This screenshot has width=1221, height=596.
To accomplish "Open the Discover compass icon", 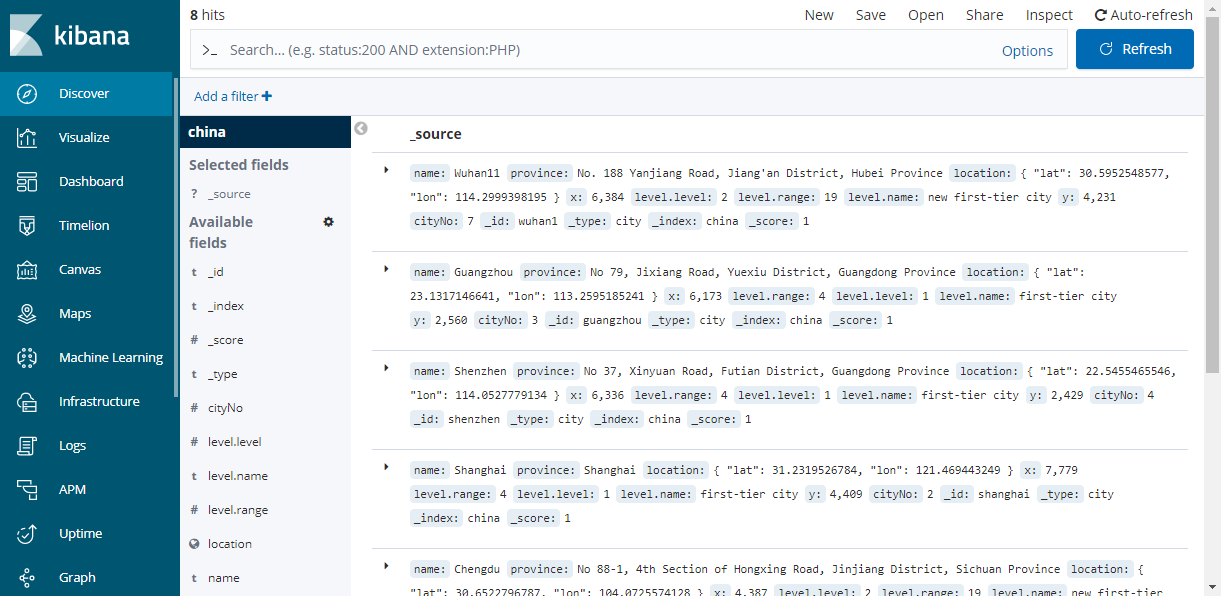I will coord(27,94).
